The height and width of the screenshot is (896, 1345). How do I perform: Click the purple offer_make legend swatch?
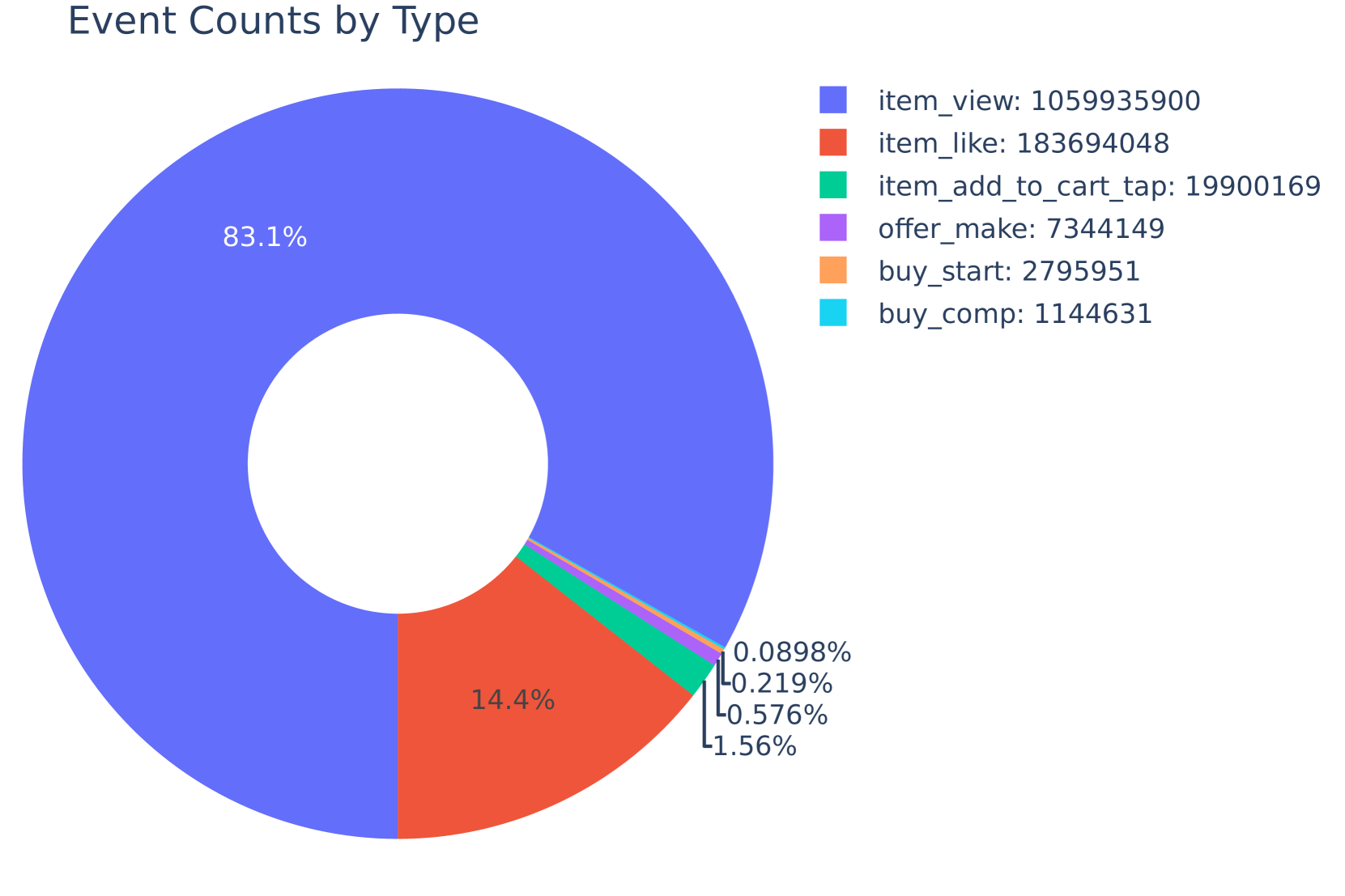[833, 228]
